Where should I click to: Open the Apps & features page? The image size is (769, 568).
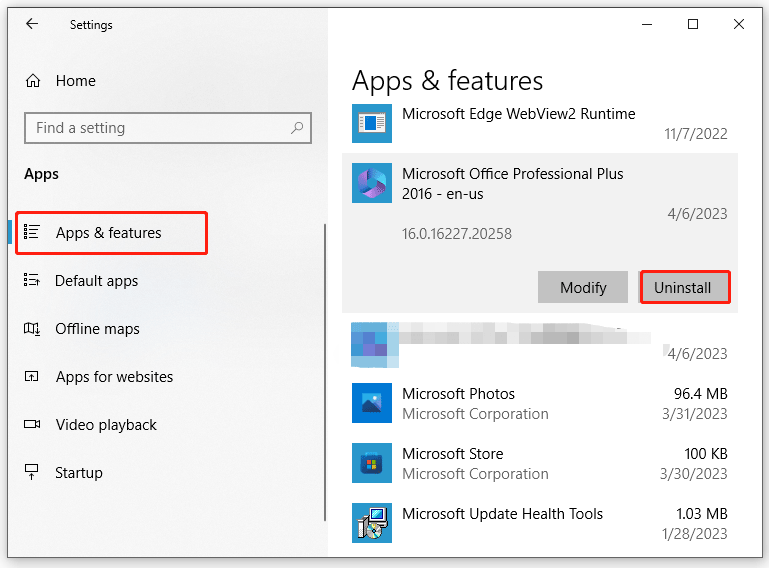(109, 233)
